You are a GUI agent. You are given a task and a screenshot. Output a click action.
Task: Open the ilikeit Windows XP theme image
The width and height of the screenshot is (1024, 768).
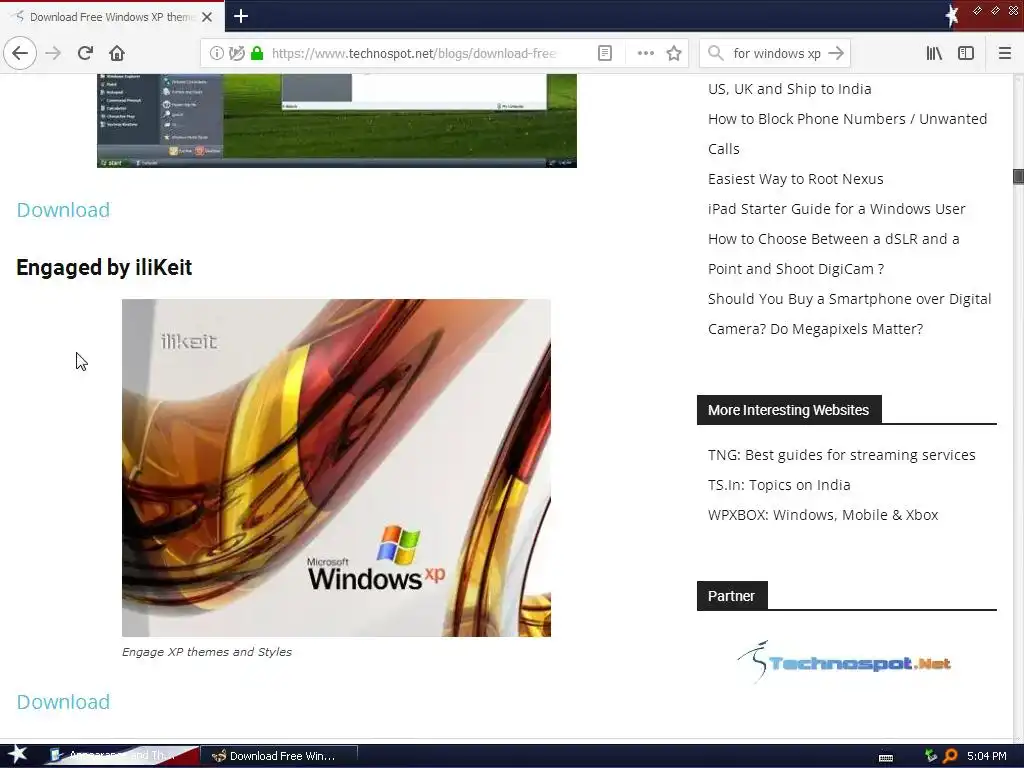click(x=336, y=468)
